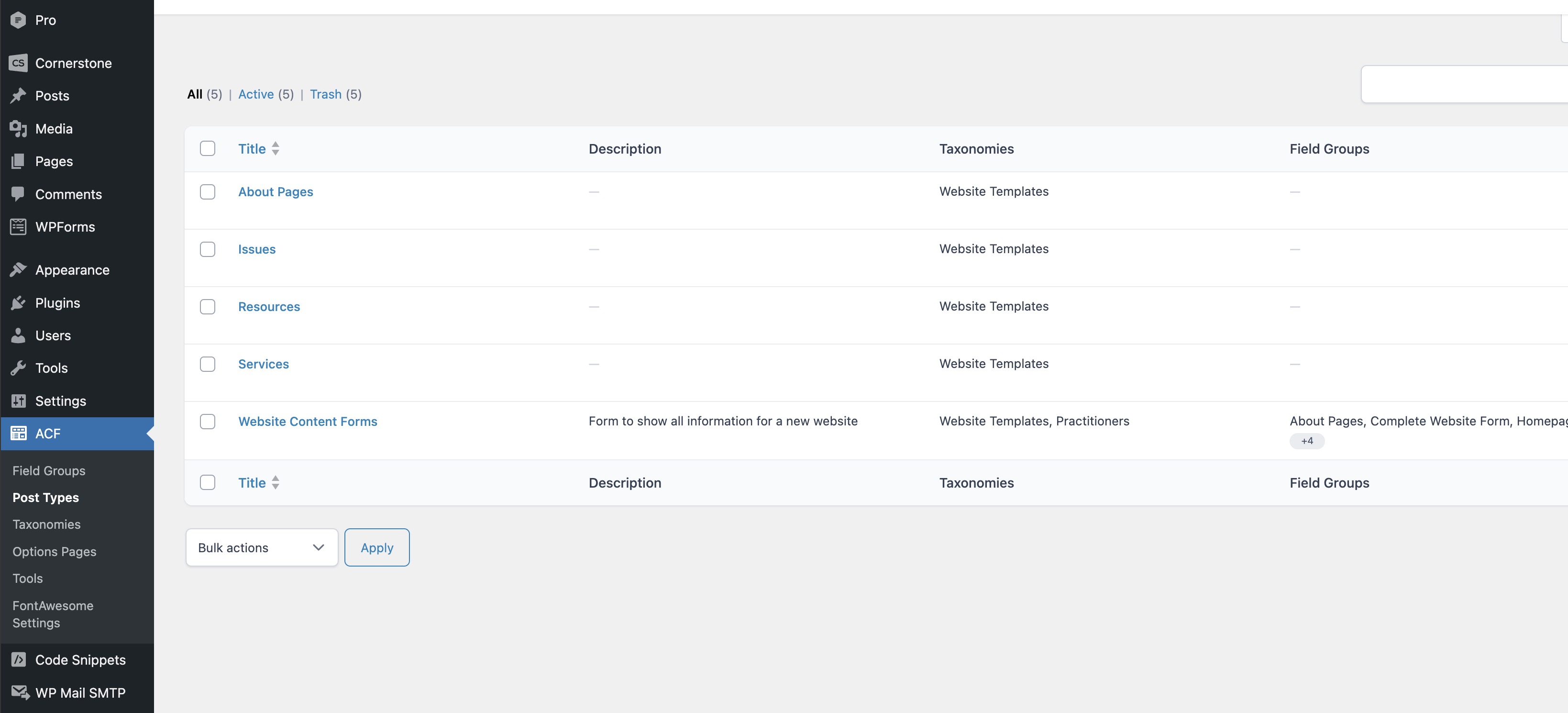1568x713 pixels.
Task: Click the Plugins plug icon
Action: point(18,302)
